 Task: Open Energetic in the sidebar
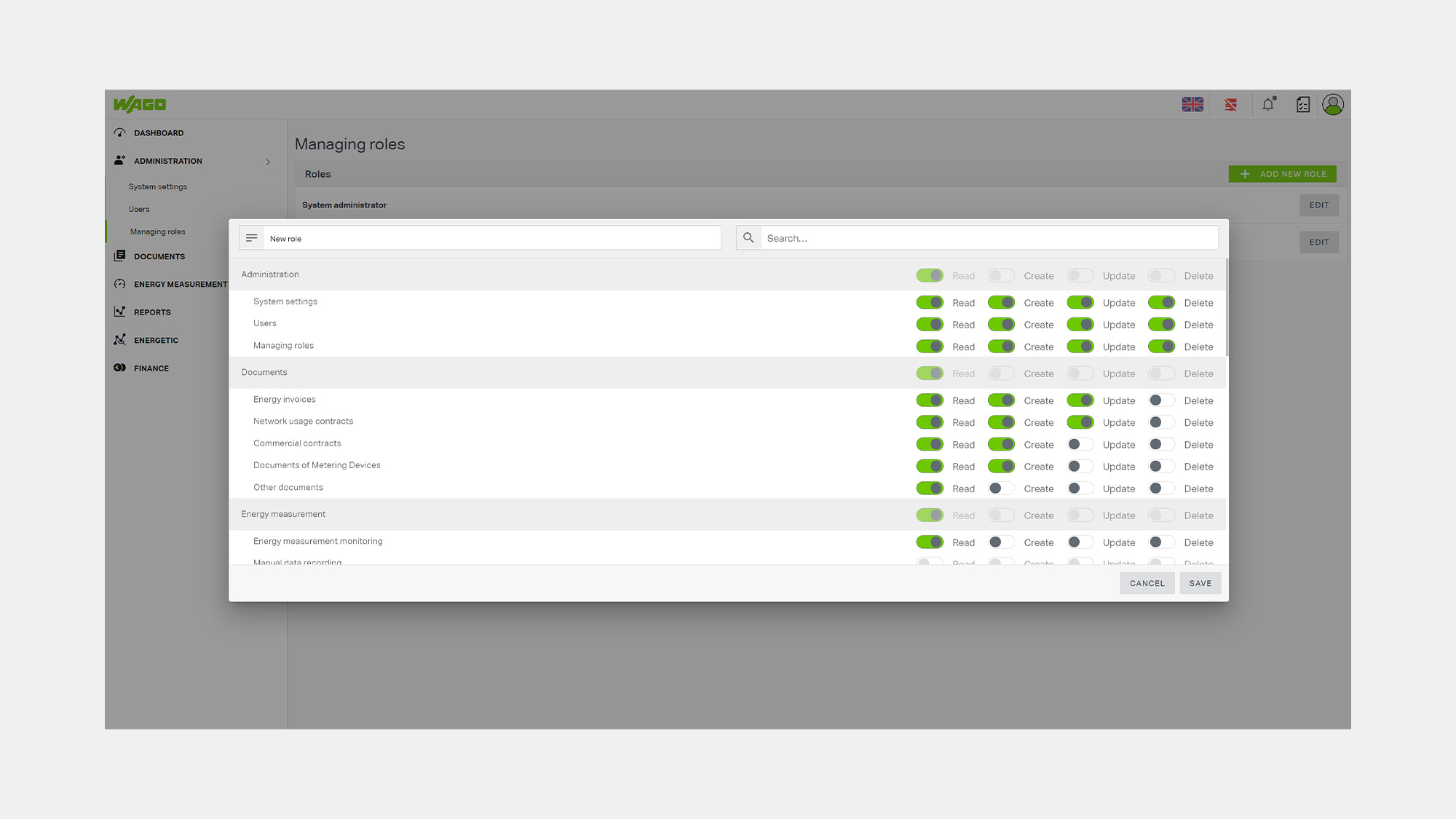tap(156, 340)
